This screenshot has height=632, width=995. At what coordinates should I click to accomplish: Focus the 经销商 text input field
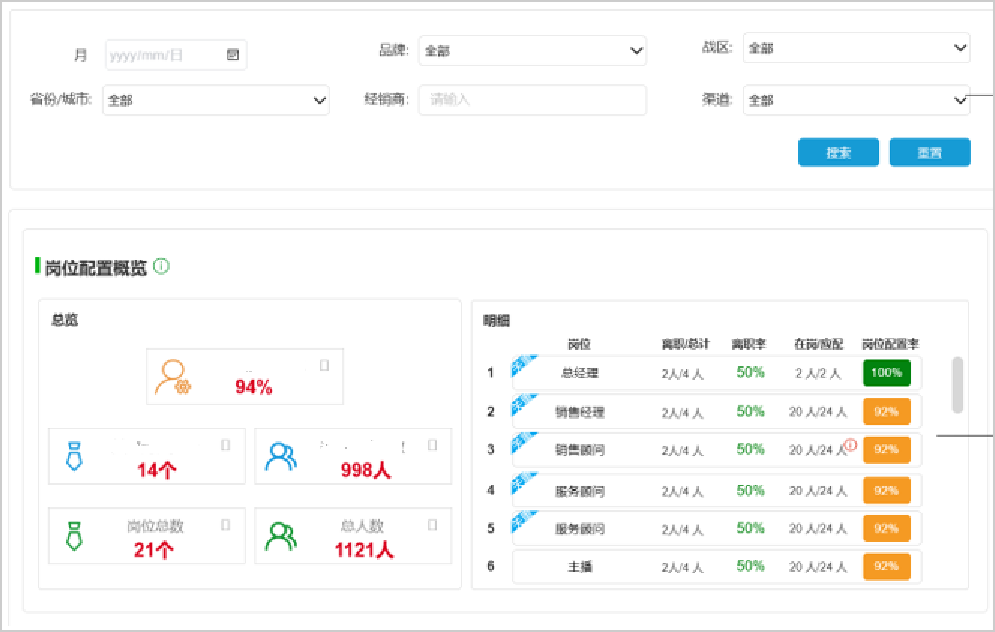pyautogui.click(x=532, y=100)
